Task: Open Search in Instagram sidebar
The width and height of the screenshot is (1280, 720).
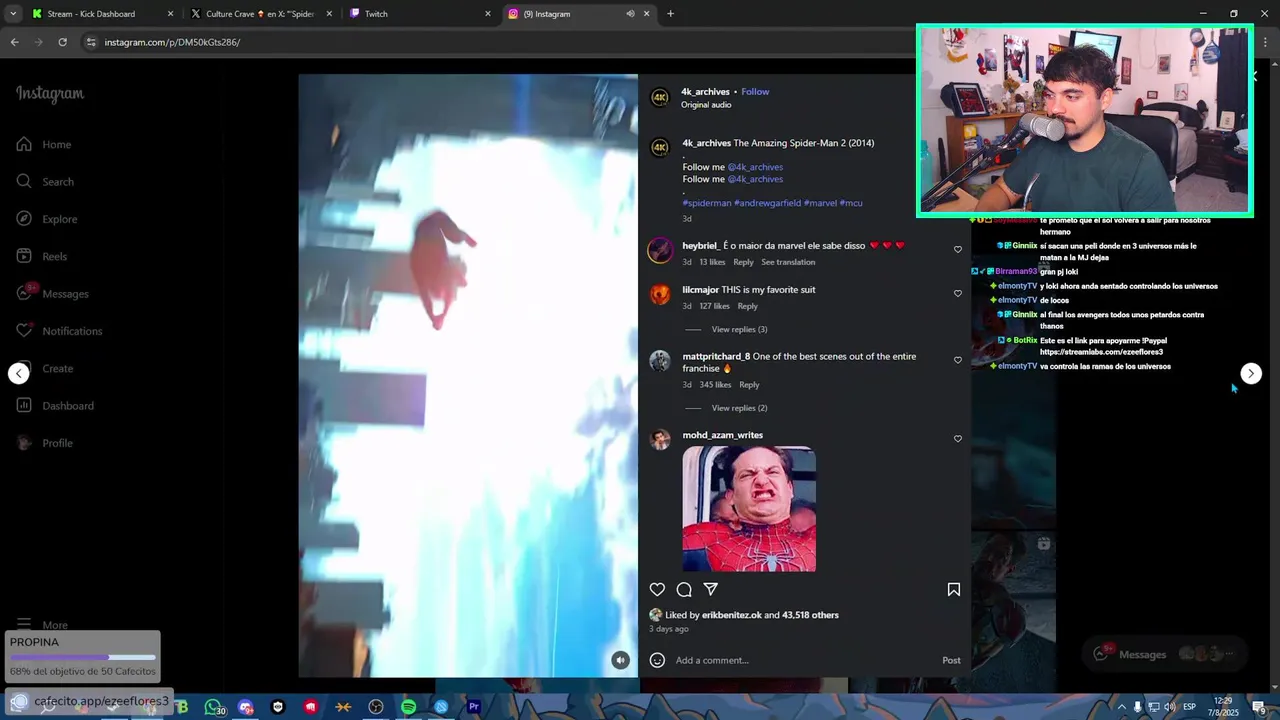Action: 45,182
